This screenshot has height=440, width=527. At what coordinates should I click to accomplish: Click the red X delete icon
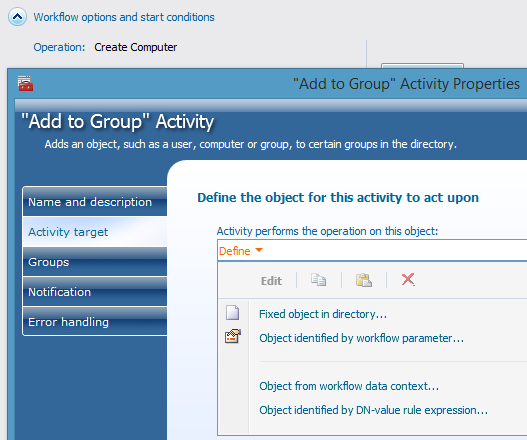tap(408, 279)
